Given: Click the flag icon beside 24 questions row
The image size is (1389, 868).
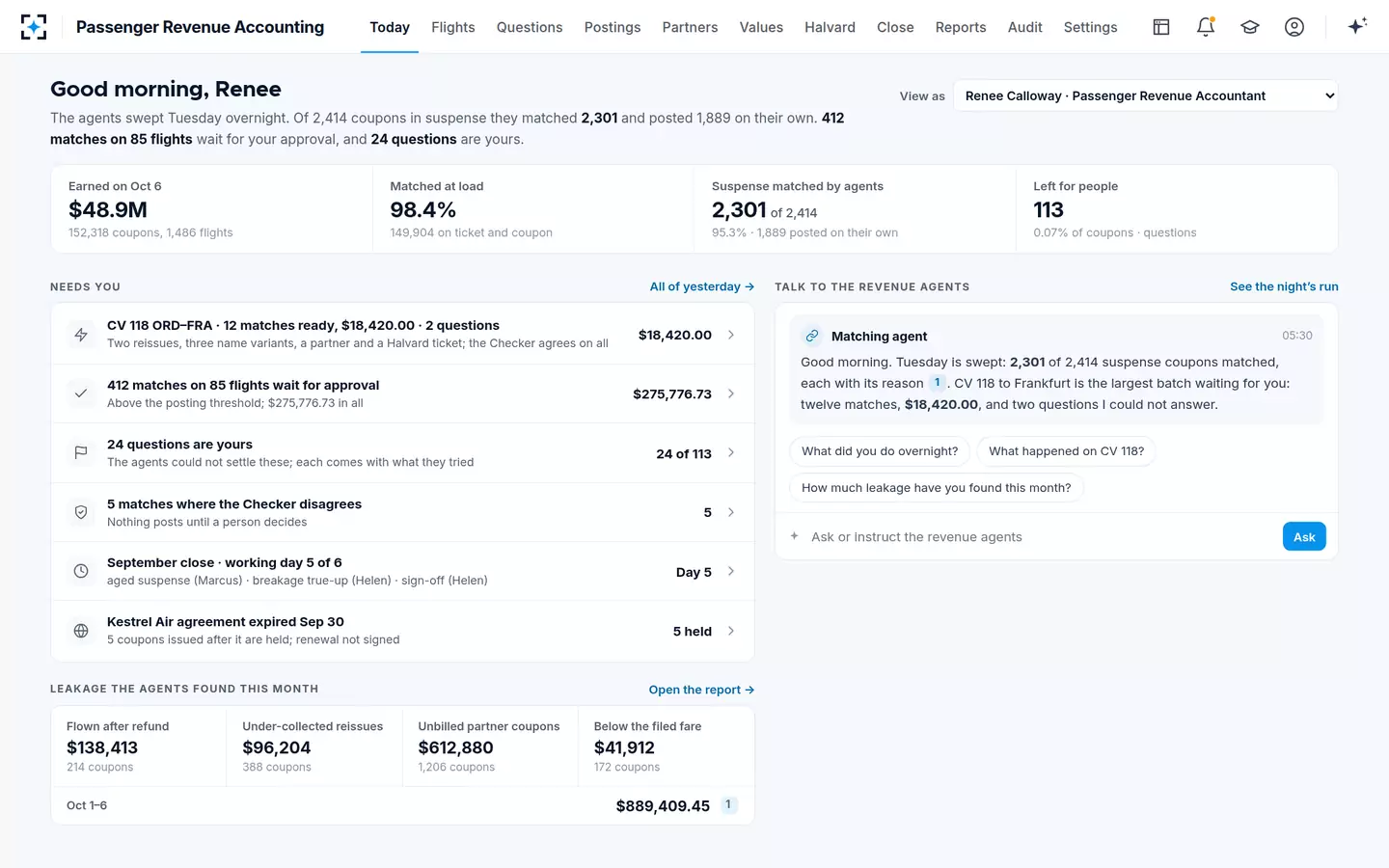Looking at the screenshot, I should (x=81, y=452).
